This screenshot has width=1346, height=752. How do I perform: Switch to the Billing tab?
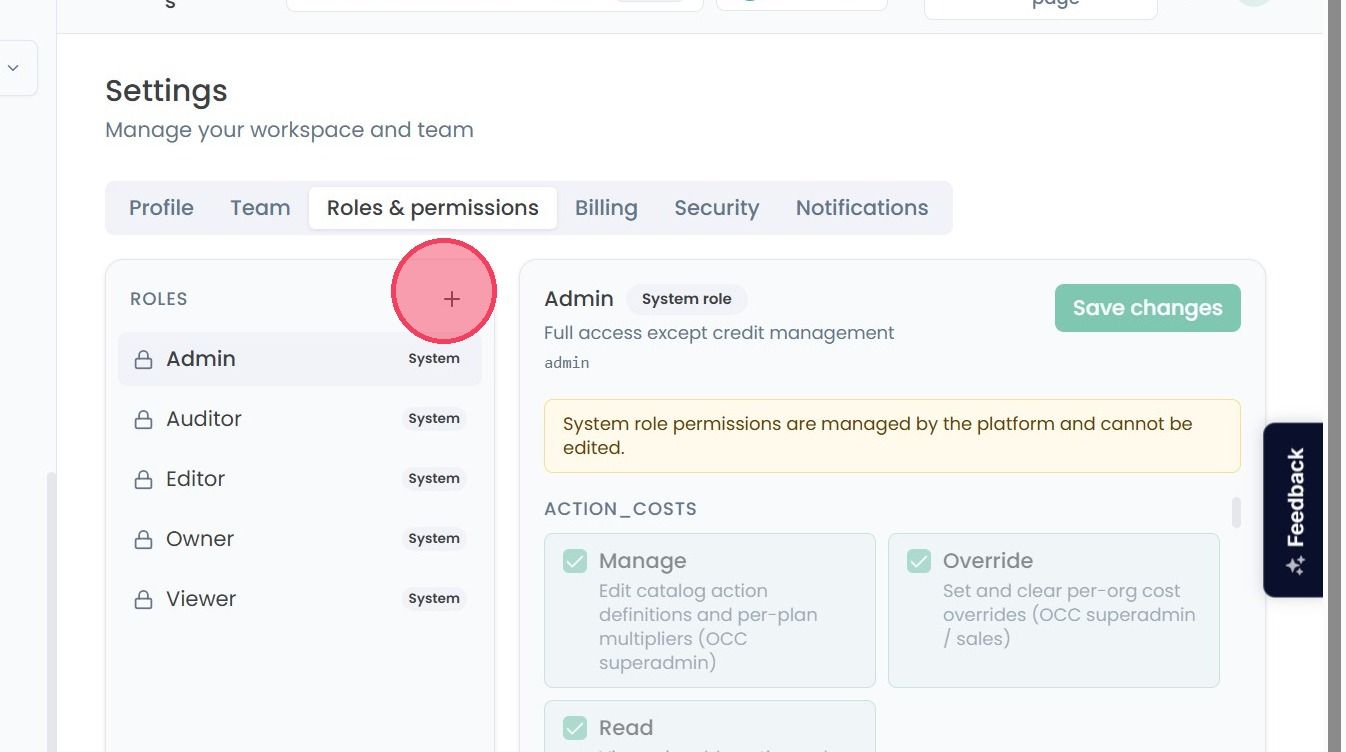[606, 208]
